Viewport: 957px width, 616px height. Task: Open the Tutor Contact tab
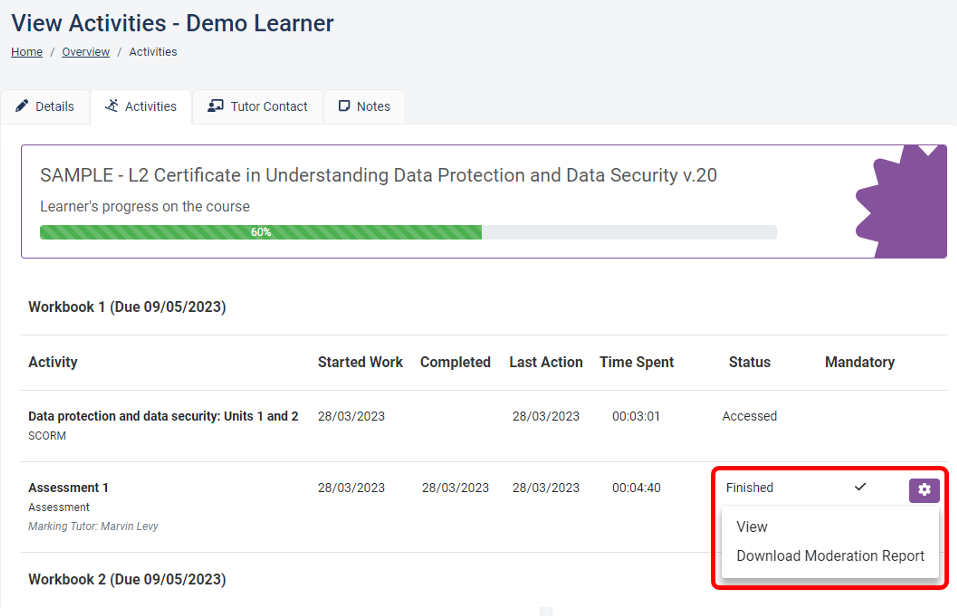coord(258,106)
